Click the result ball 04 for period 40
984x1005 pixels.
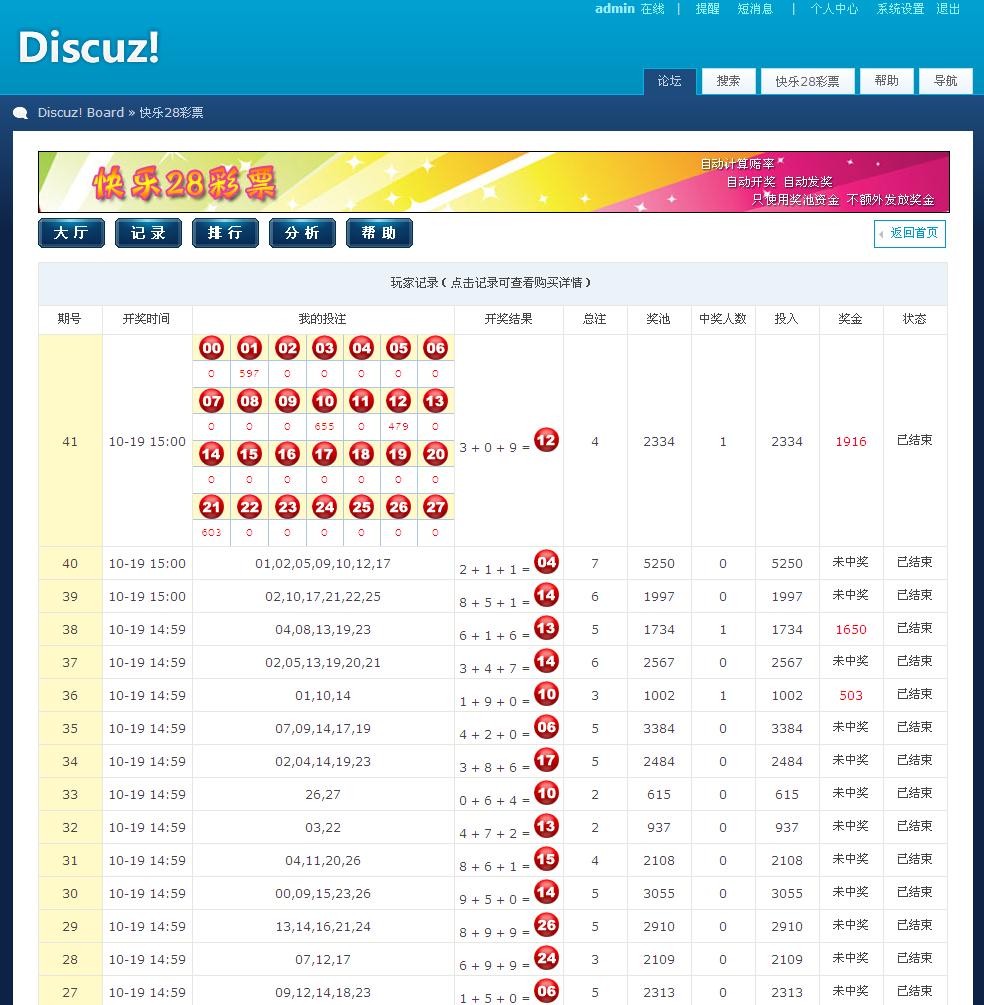546,562
